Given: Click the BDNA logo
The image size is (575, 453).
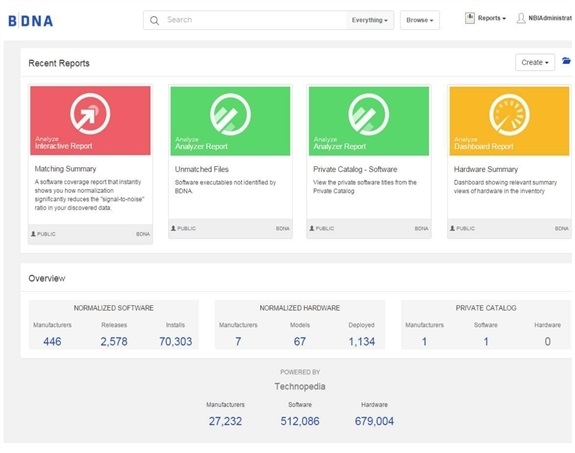Looking at the screenshot, I should pos(31,21).
